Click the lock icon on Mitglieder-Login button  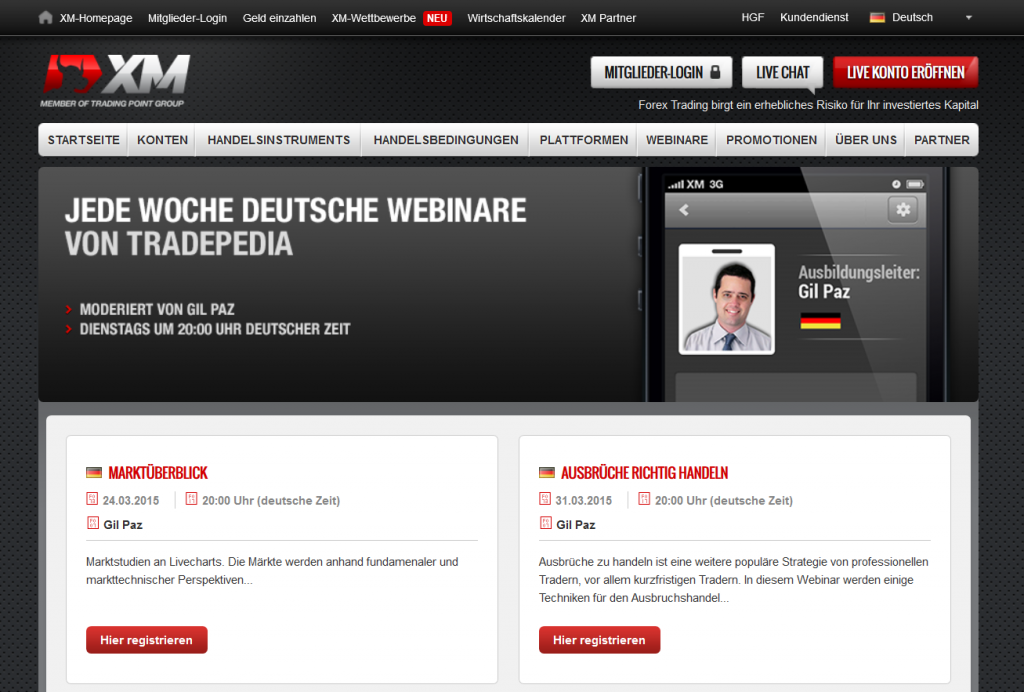714,72
